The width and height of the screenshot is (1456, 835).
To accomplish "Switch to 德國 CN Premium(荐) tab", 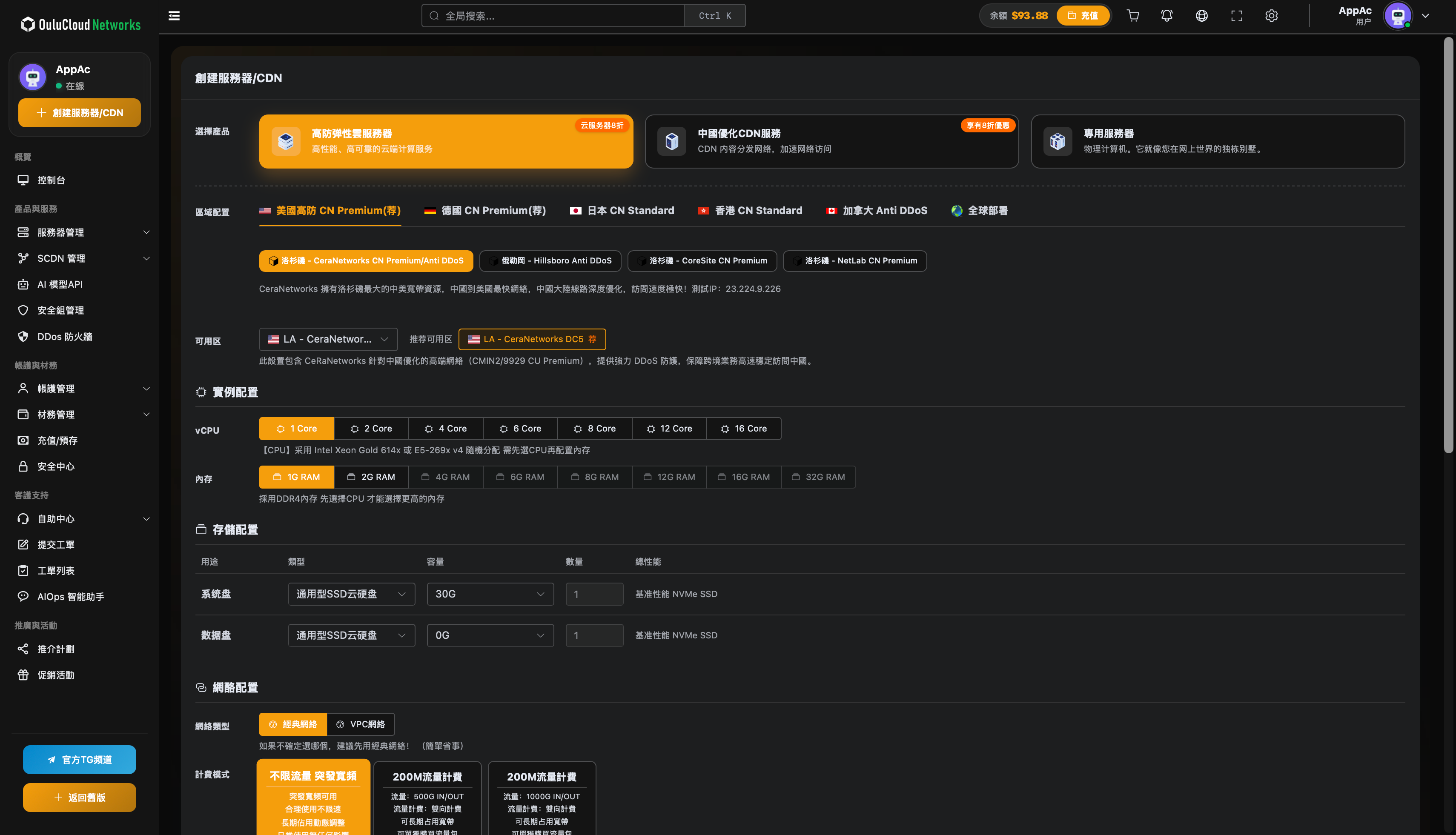I will tap(485, 211).
